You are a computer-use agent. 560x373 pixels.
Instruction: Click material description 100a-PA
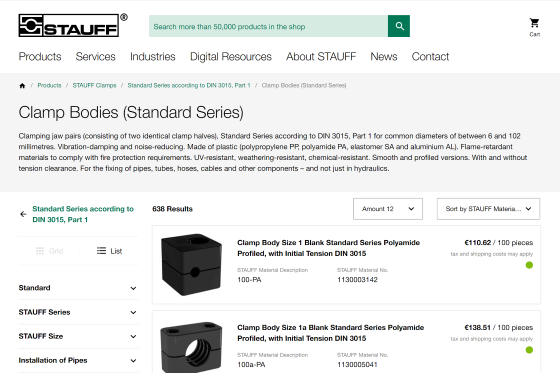(251, 365)
